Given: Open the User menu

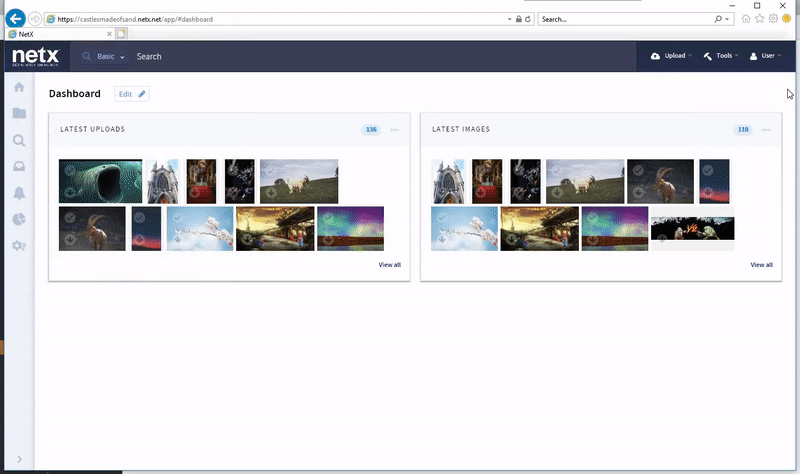Looking at the screenshot, I should (765, 56).
